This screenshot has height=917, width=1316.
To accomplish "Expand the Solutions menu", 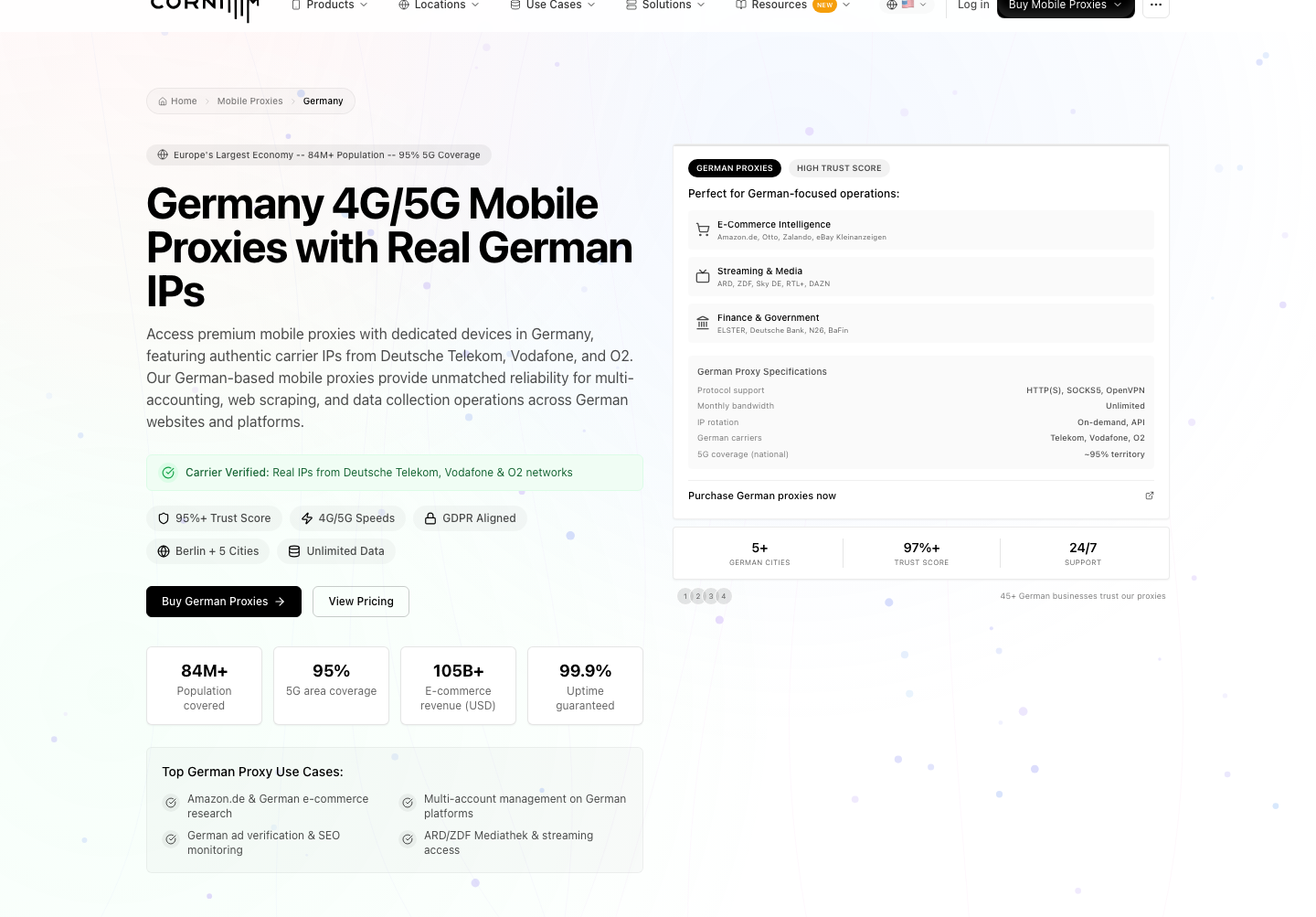I will [x=665, y=5].
